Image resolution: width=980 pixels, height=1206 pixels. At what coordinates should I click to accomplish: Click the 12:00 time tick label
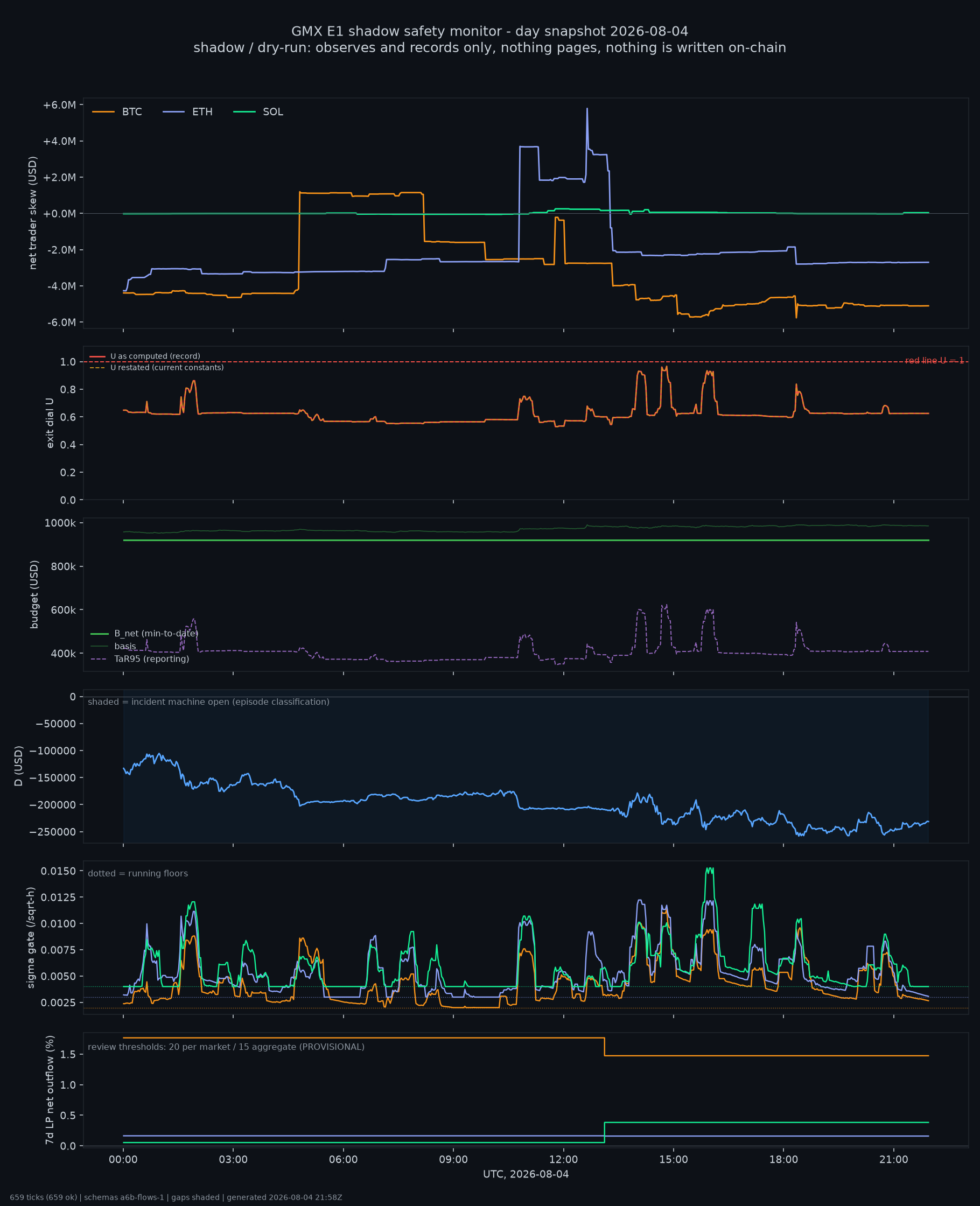point(563,1160)
